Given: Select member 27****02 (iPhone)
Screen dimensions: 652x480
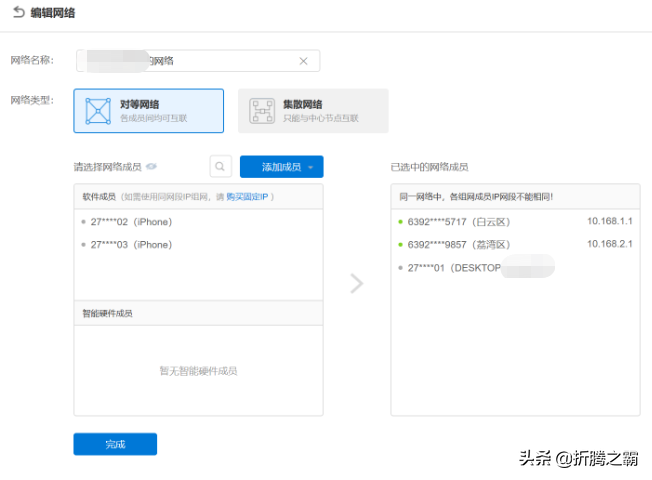Looking at the screenshot, I should (198, 222).
